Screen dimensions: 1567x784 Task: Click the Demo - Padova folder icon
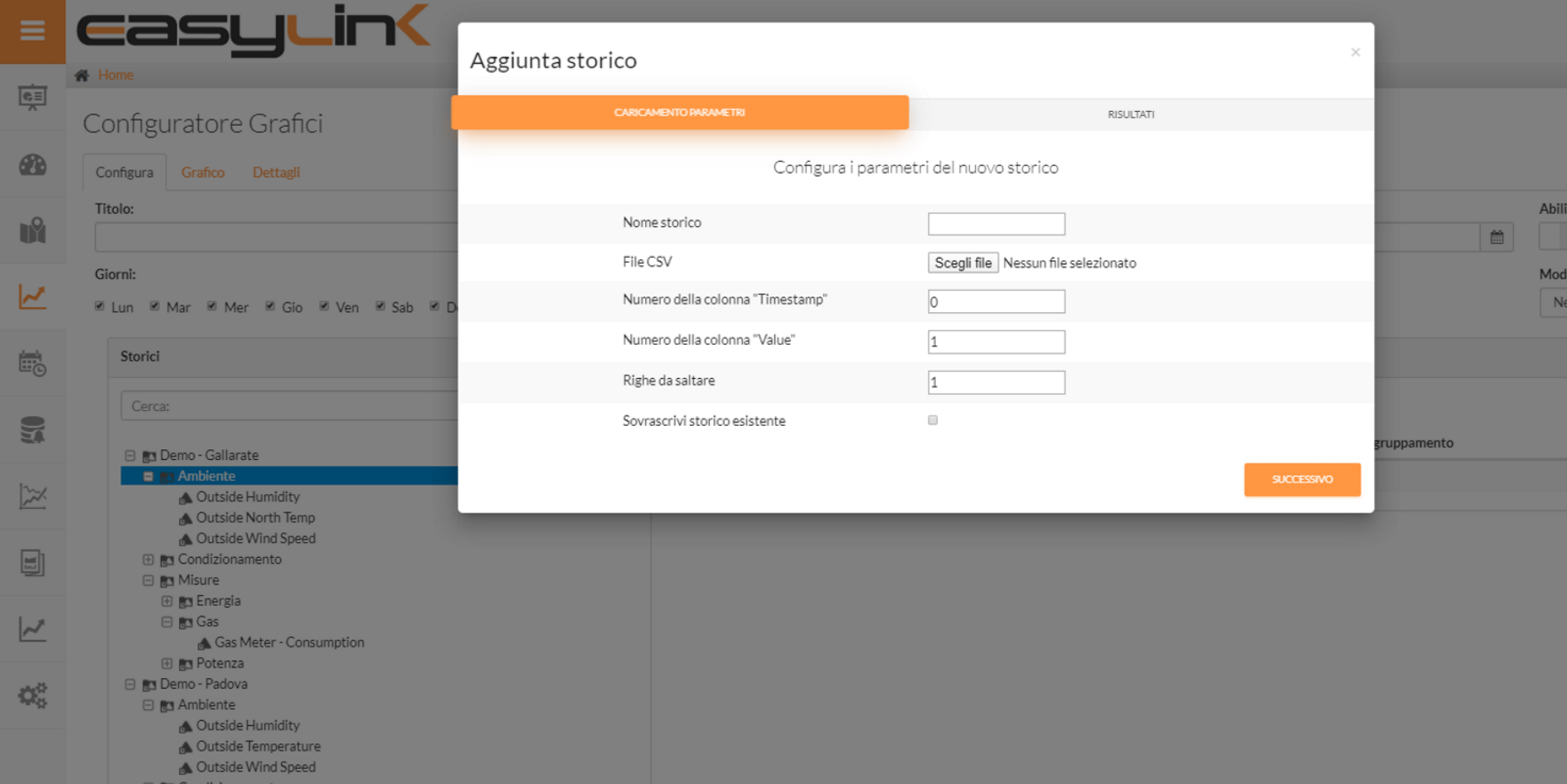(149, 685)
